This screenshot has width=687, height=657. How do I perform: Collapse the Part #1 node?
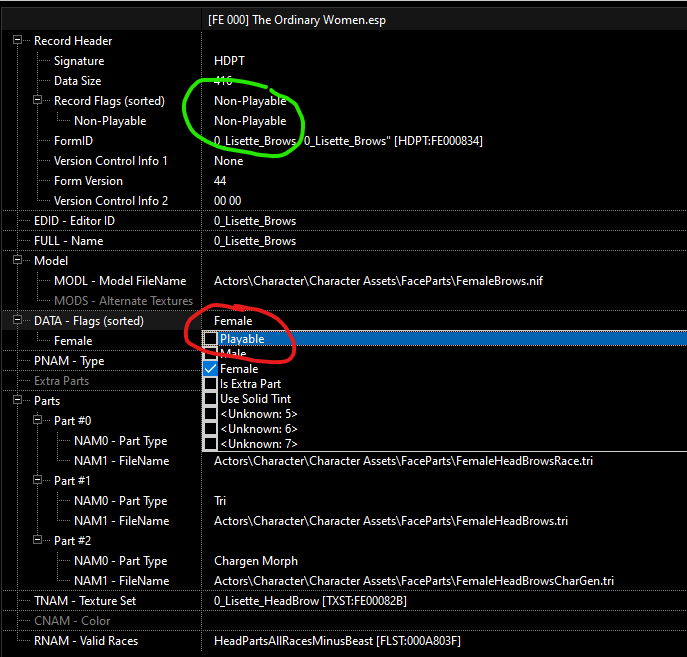[x=38, y=480]
